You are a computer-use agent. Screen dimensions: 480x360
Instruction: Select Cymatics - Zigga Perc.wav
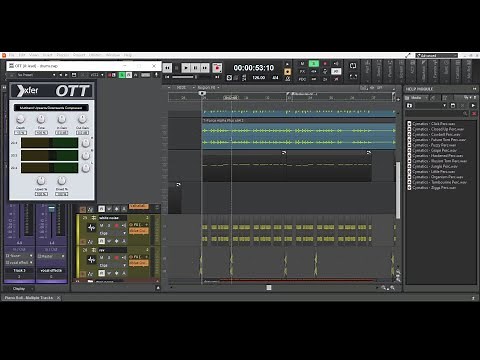point(434,188)
